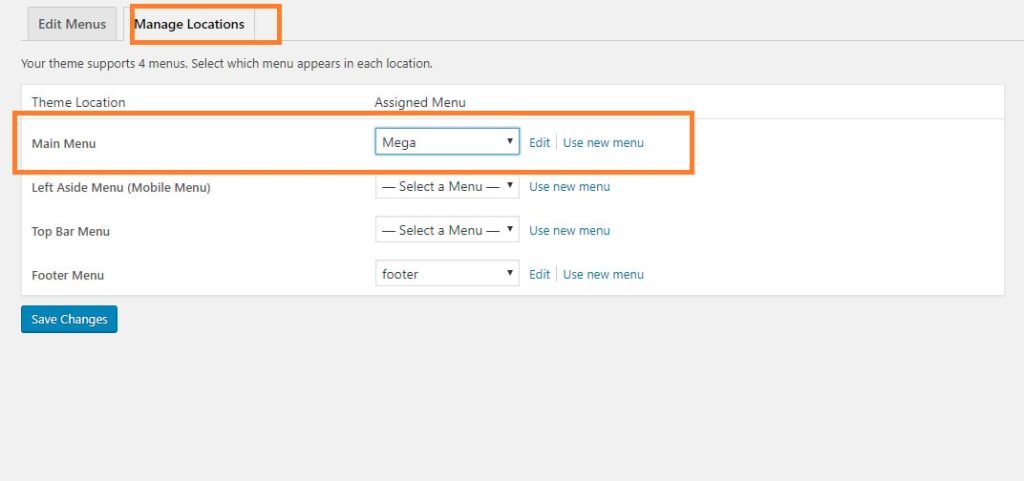This screenshot has width=1024, height=481.
Task: Select the Main Menu location label
Action: pyautogui.click(x=63, y=144)
